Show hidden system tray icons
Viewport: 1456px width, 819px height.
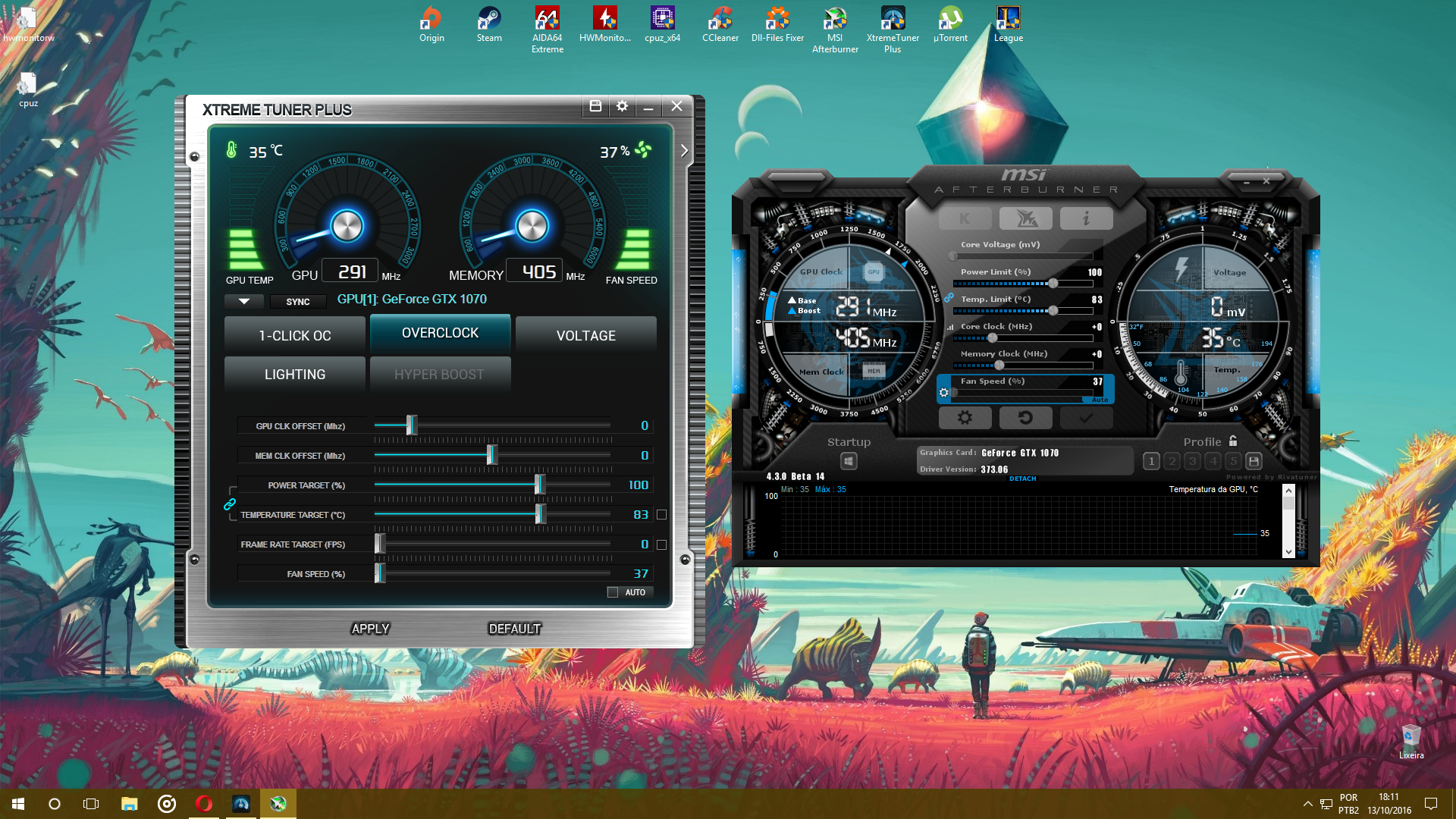(x=1307, y=804)
